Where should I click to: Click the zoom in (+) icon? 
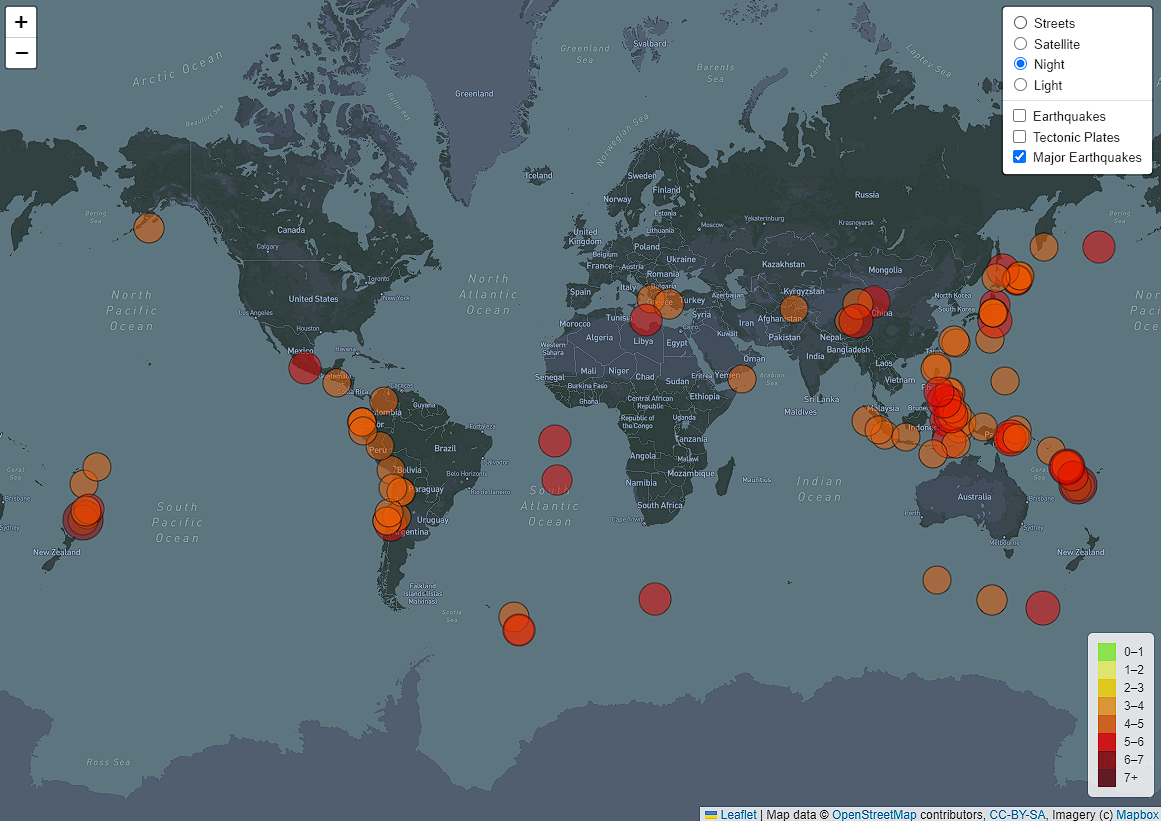pos(21,21)
